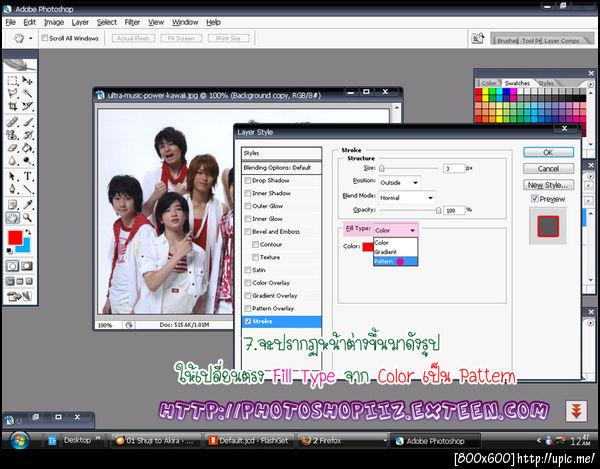Select the Hand tool in toolbox

(12, 218)
